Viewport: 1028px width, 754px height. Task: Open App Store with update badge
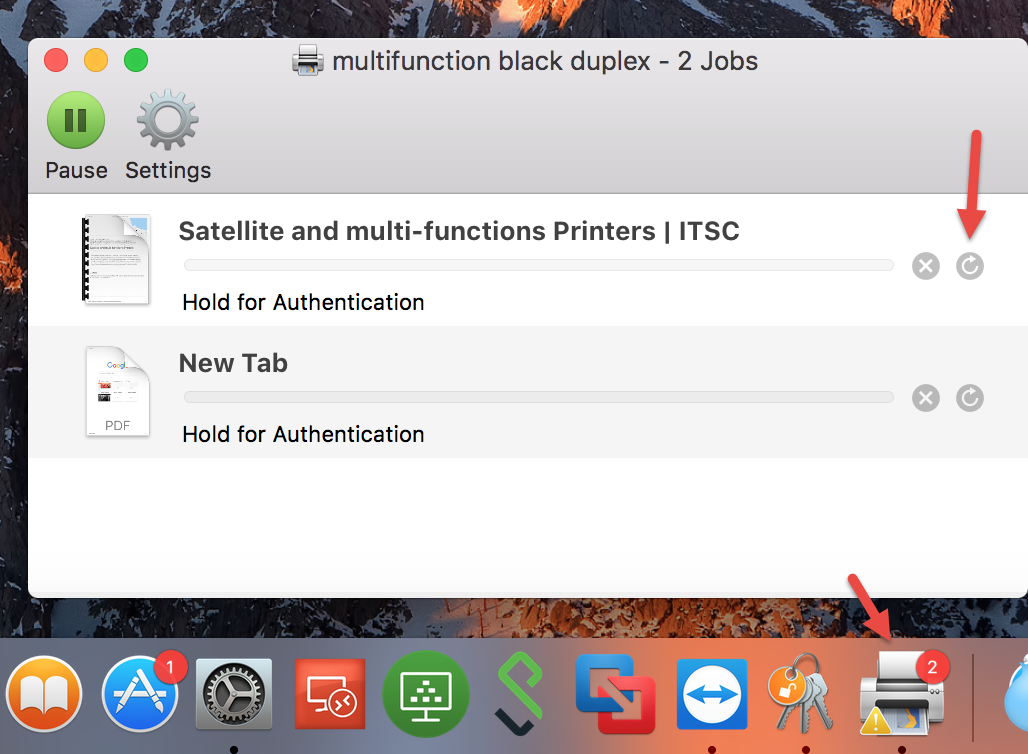pos(140,694)
